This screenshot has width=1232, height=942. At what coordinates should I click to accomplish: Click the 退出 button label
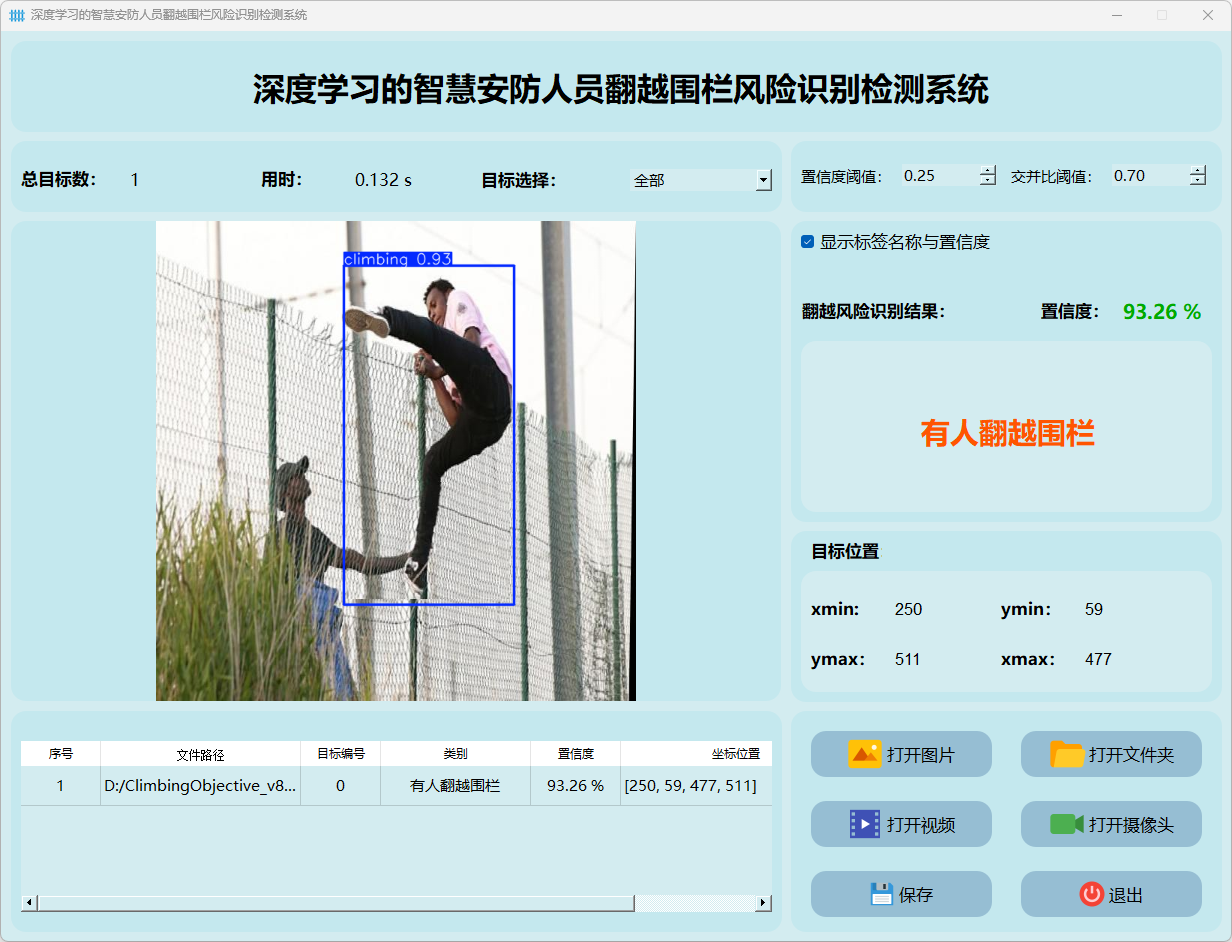tap(1126, 895)
